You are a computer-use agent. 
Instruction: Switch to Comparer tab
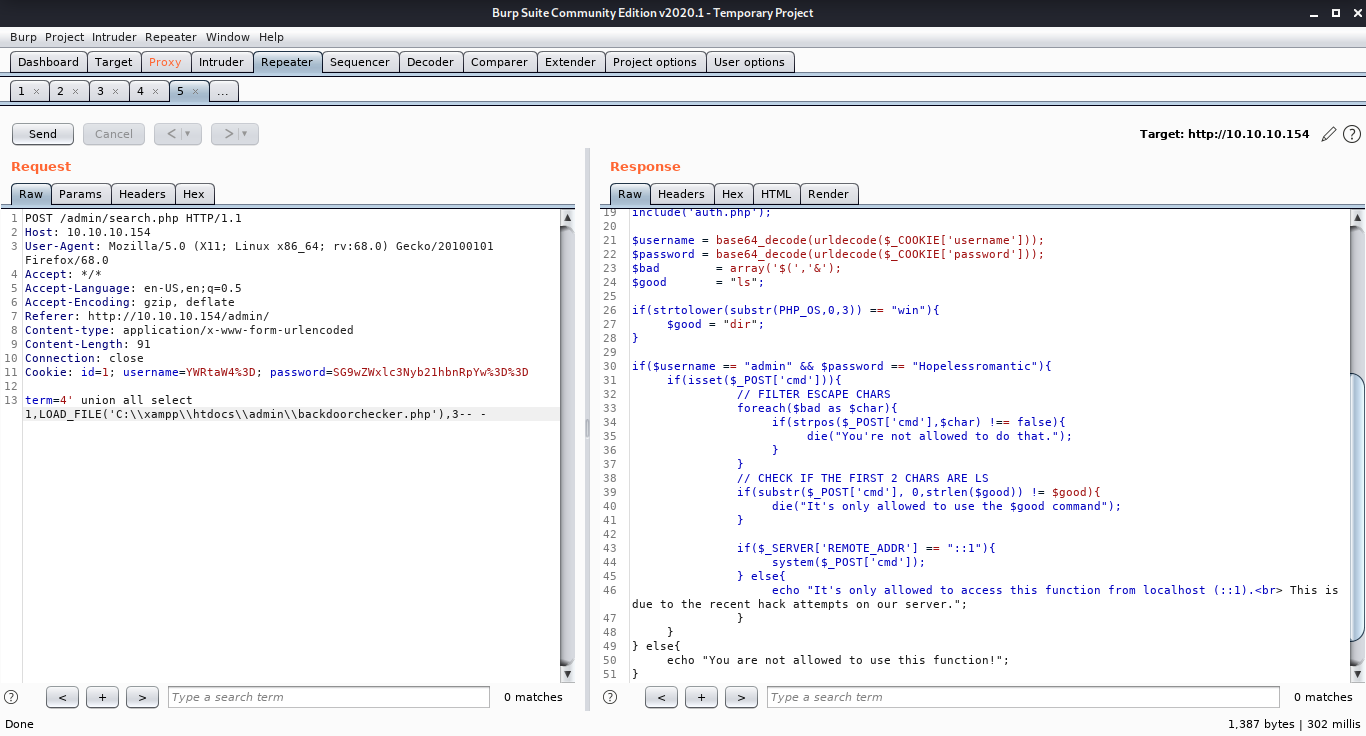click(499, 62)
